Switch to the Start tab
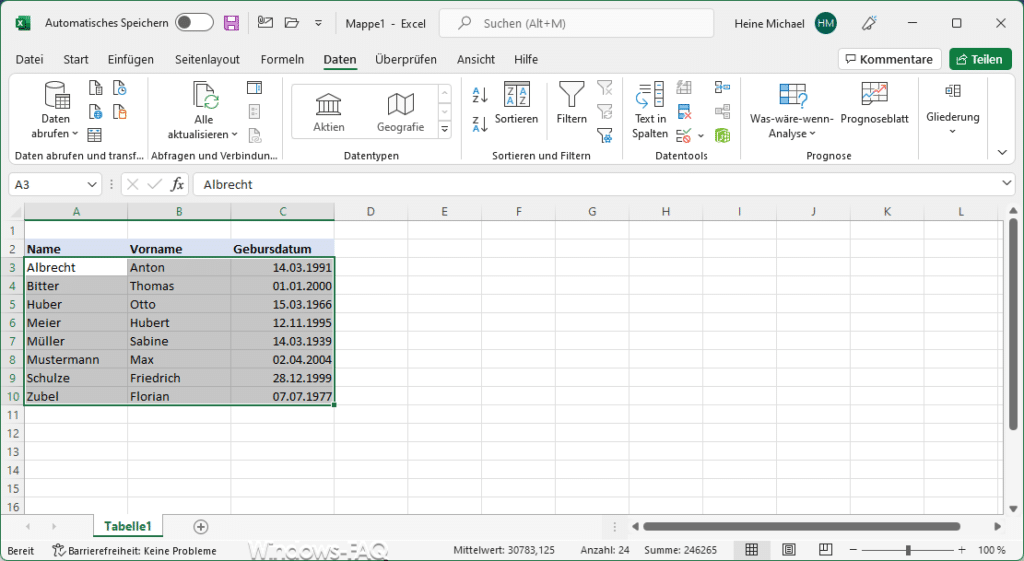Screen dimensions: 1024x561 (76, 59)
